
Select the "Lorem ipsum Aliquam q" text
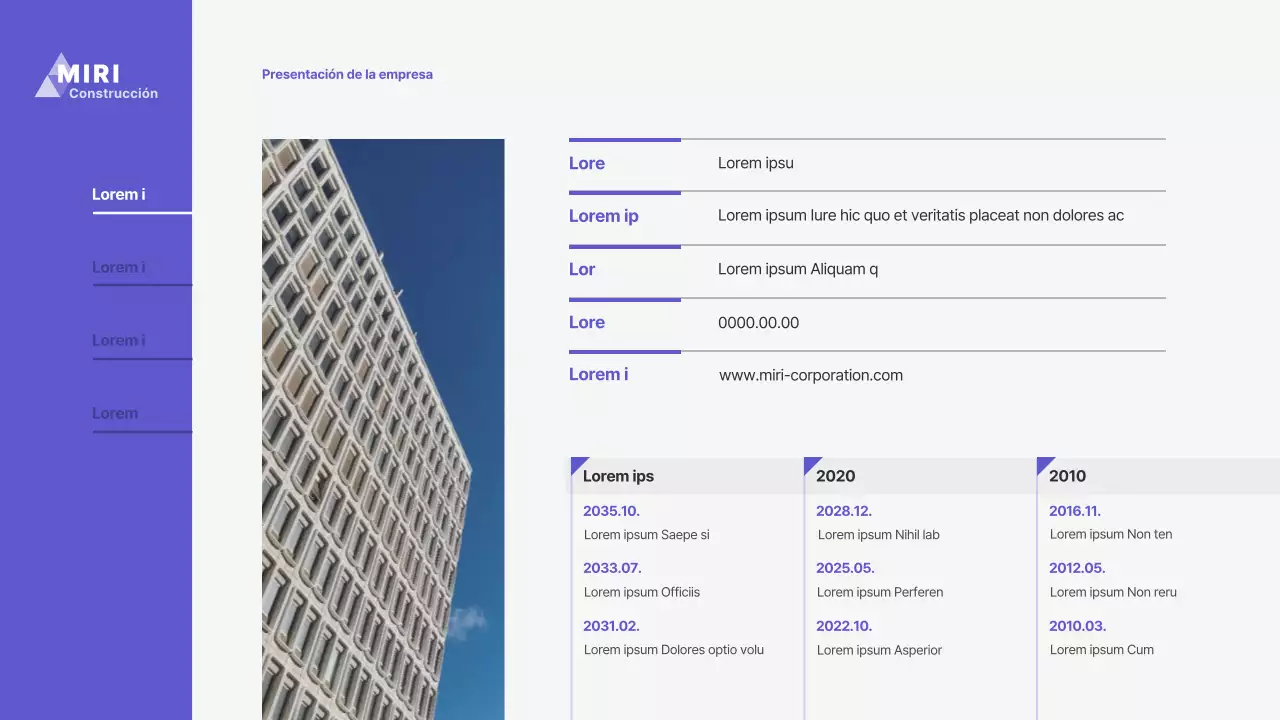coord(797,269)
